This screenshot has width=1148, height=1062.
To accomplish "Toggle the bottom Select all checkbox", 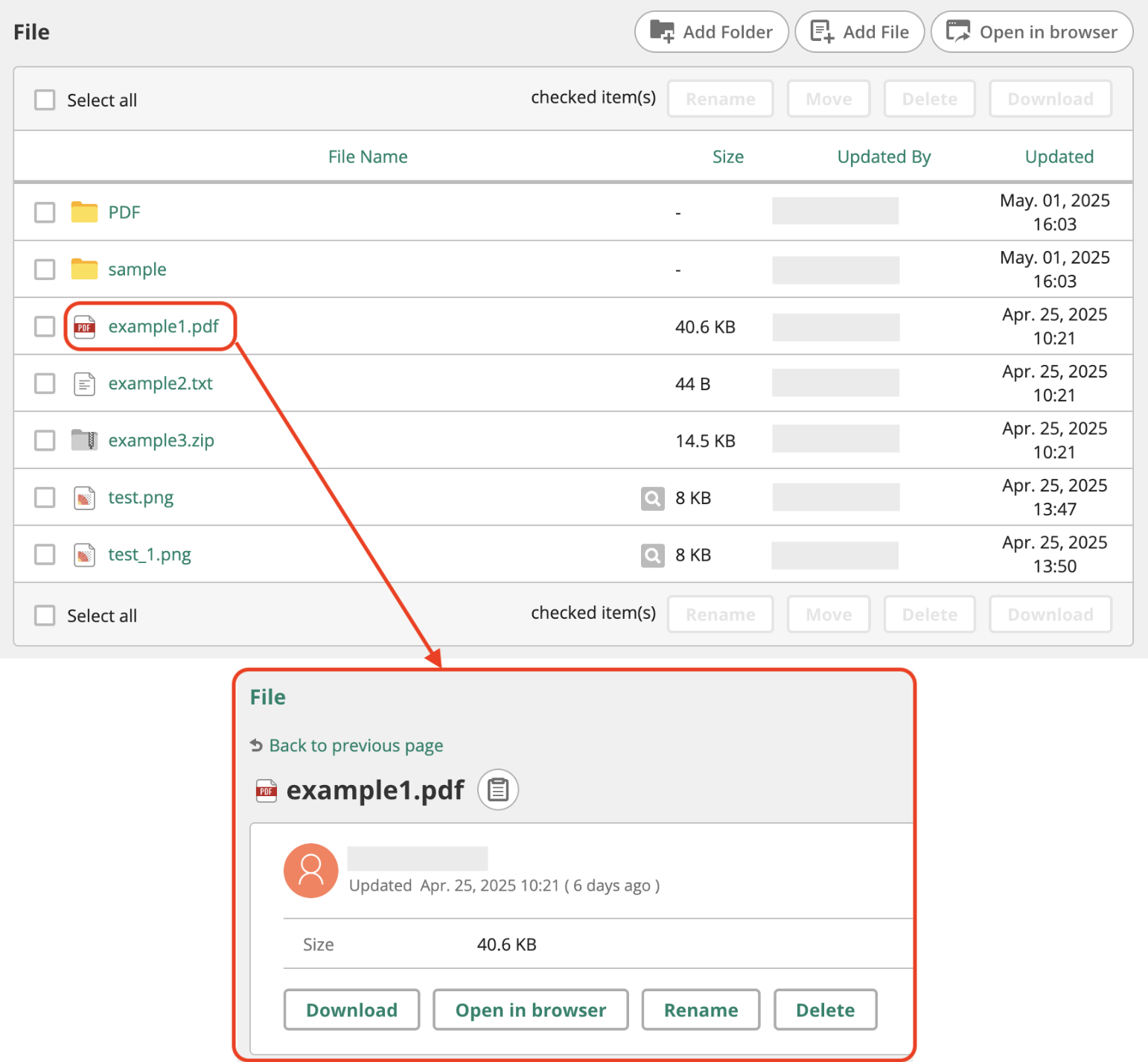I will tap(45, 615).
